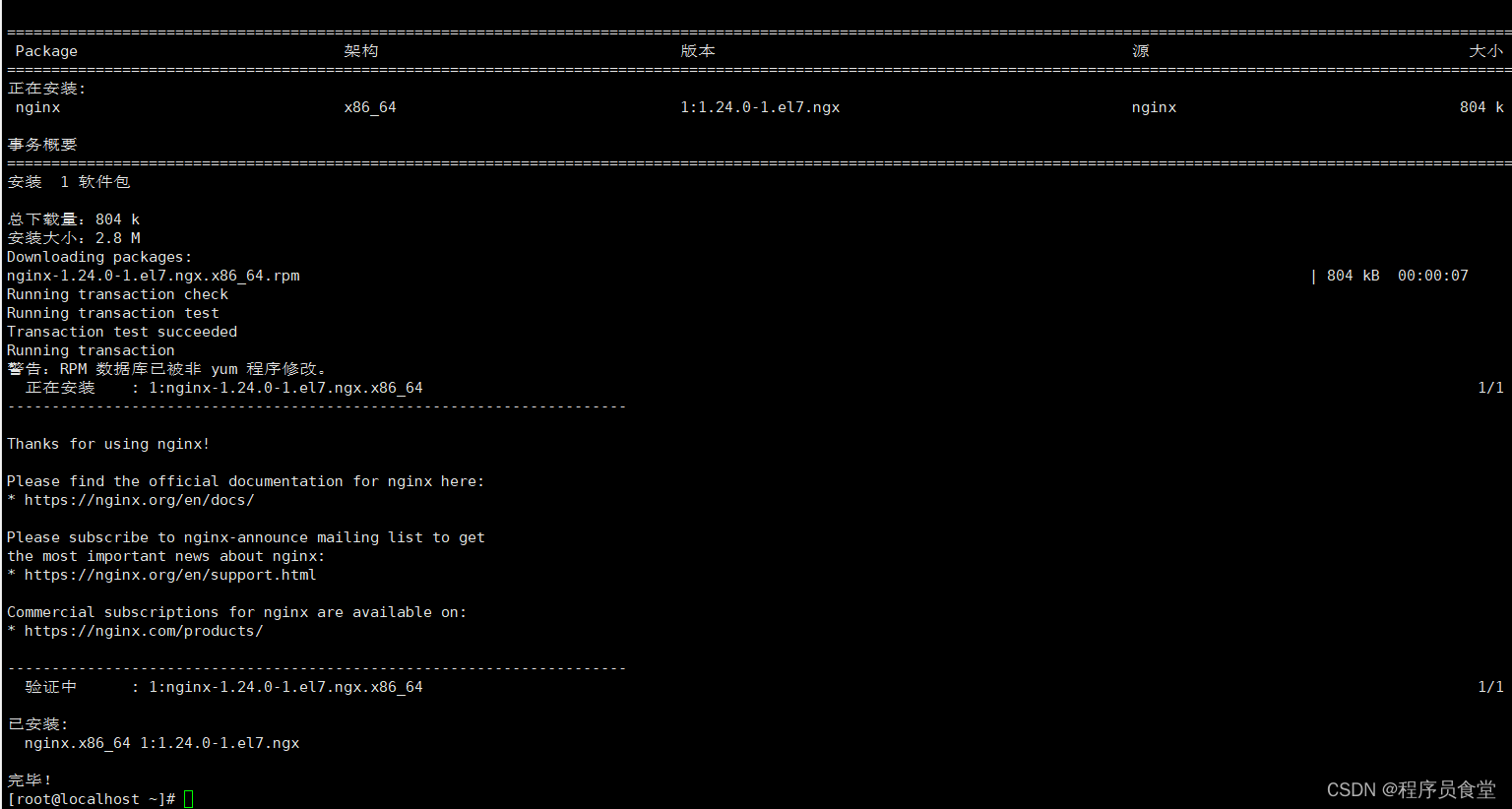1512x809 pixels.
Task: Select the Thanks for using nginx! text
Action: click(107, 443)
